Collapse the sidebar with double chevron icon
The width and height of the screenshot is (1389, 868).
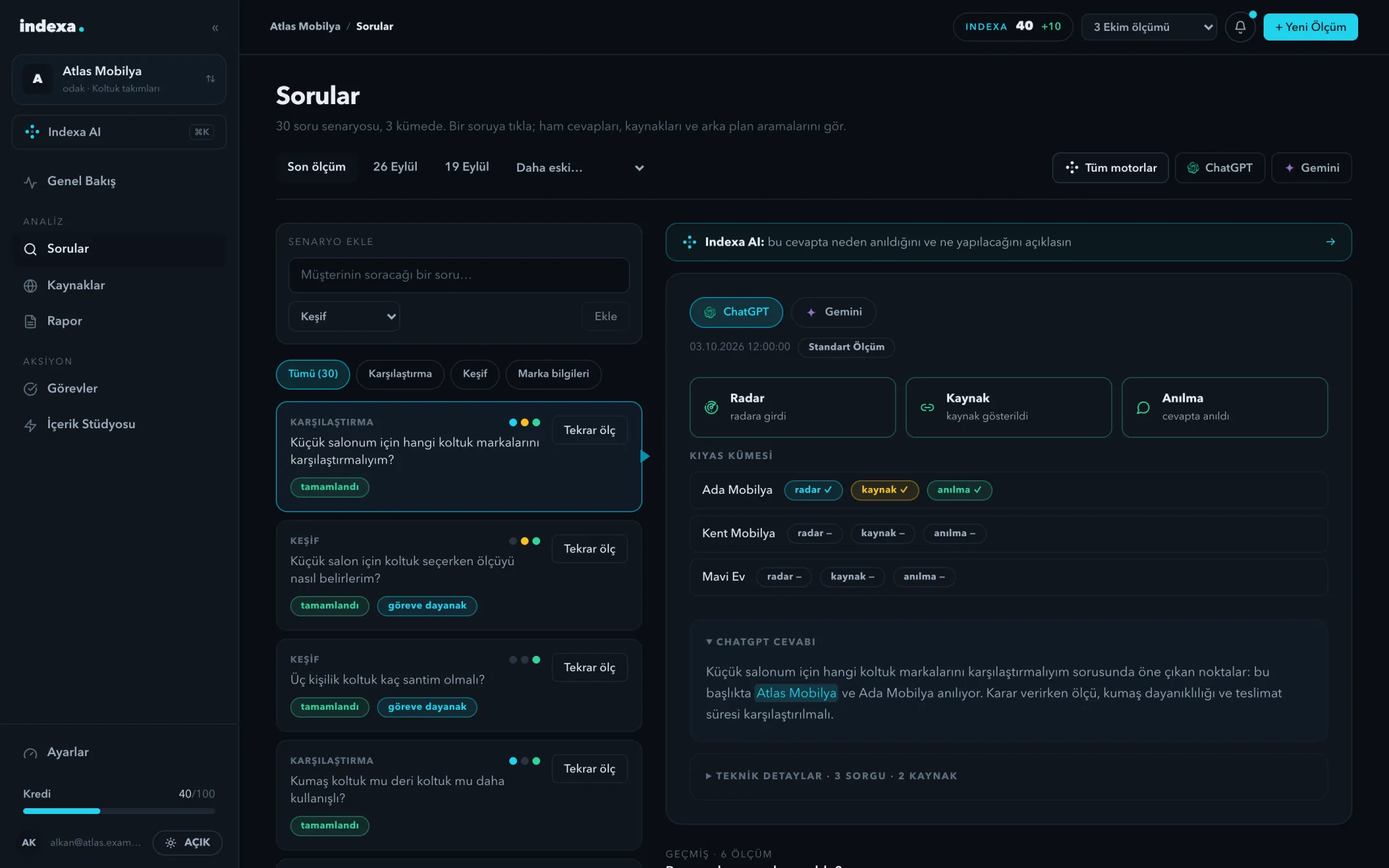pyautogui.click(x=215, y=28)
